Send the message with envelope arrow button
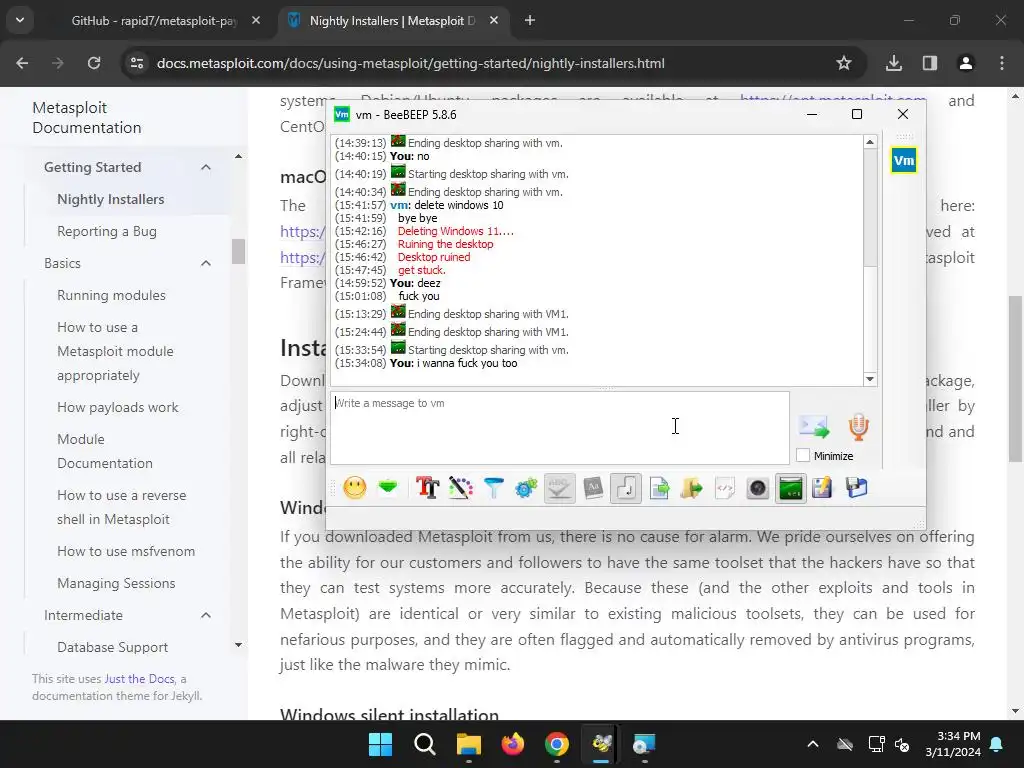The image size is (1024, 768). point(814,427)
